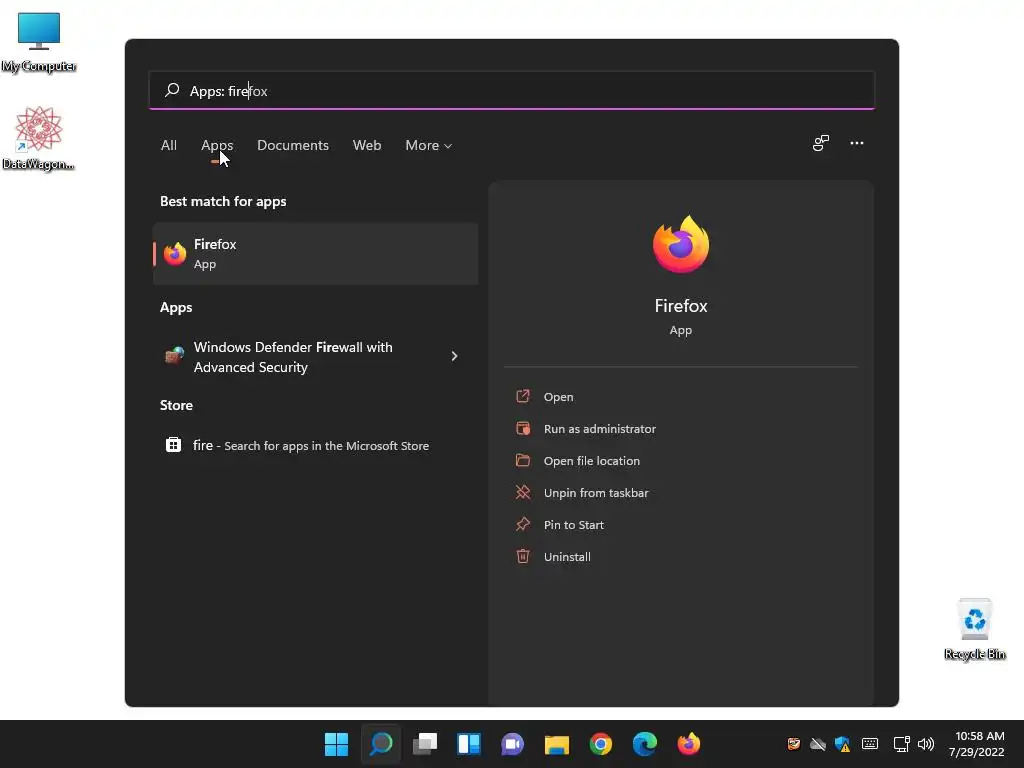This screenshot has width=1024, height=768.
Task: Click the taskbar Search icon
Action: 381,744
